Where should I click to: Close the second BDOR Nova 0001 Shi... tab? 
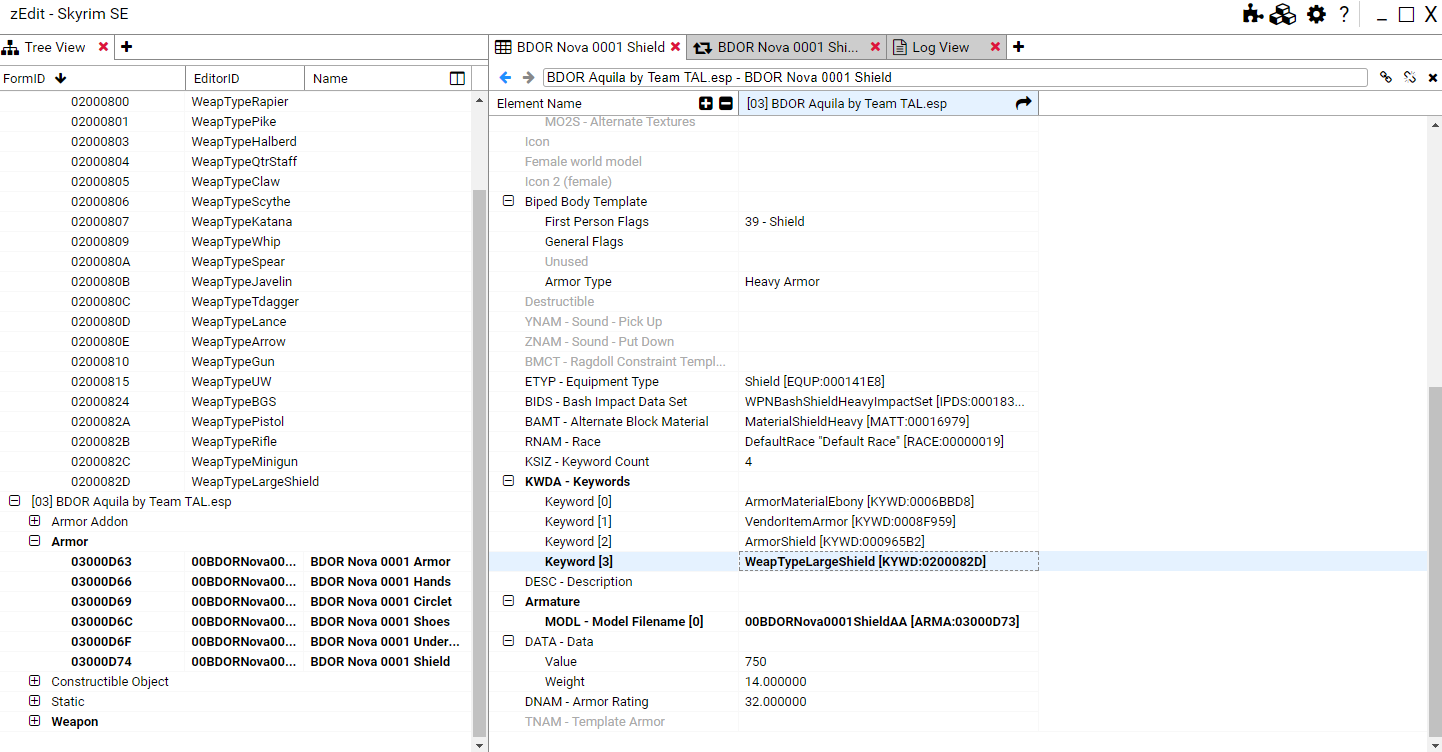[x=875, y=47]
